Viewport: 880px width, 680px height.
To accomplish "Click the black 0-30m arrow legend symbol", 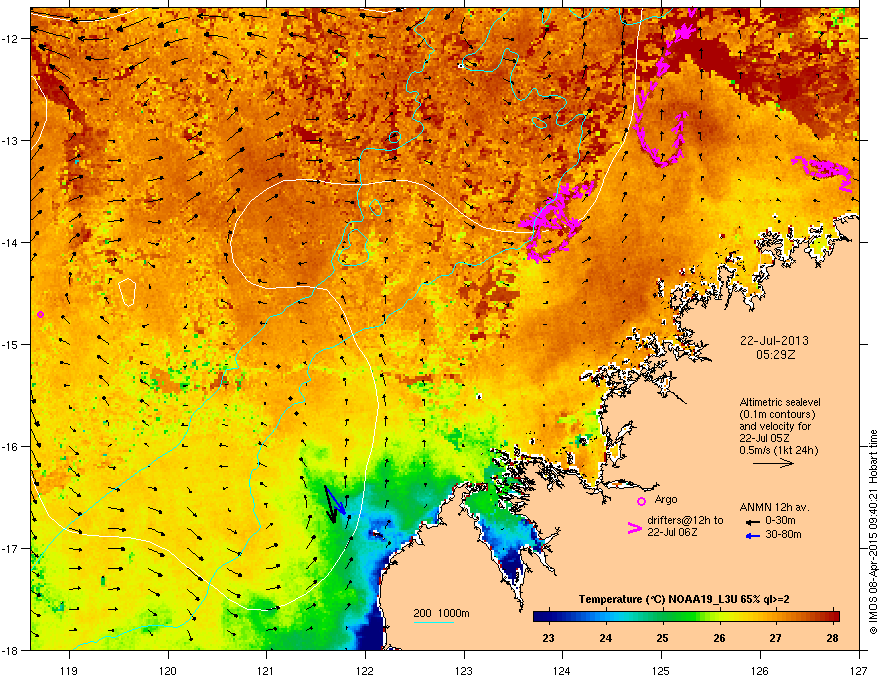I will click(x=753, y=521).
